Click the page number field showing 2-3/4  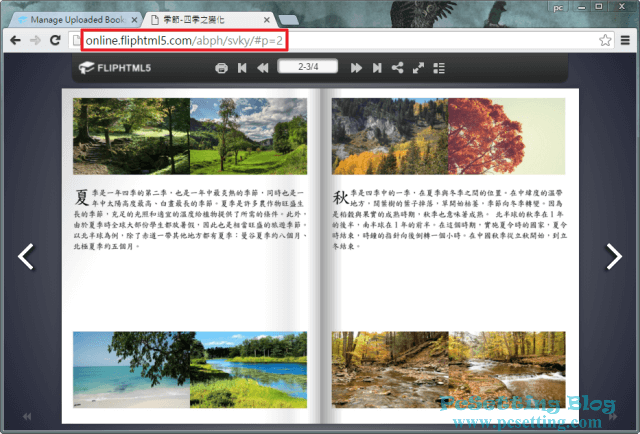coord(307,67)
